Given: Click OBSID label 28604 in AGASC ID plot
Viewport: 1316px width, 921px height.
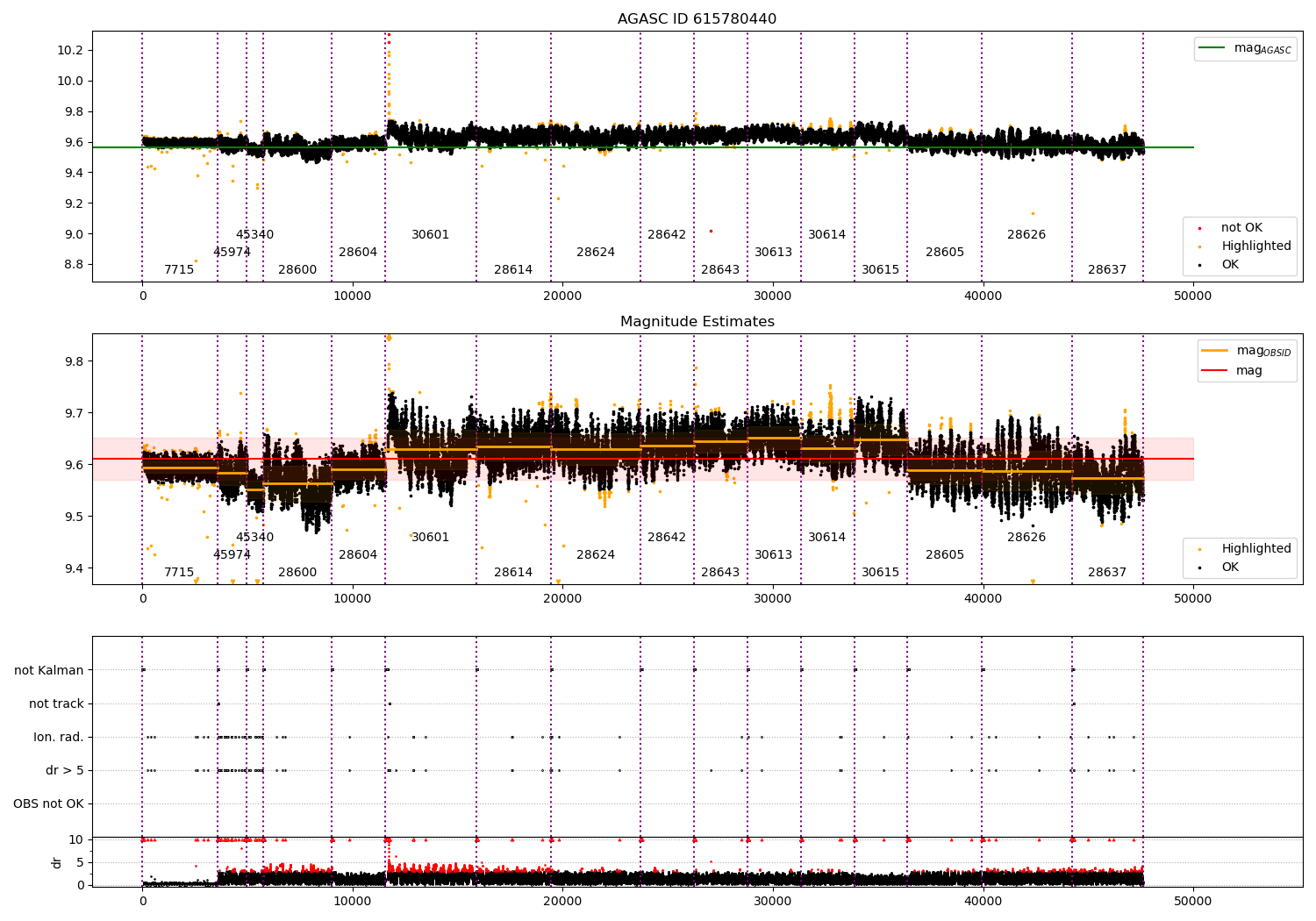Looking at the screenshot, I should [x=358, y=253].
